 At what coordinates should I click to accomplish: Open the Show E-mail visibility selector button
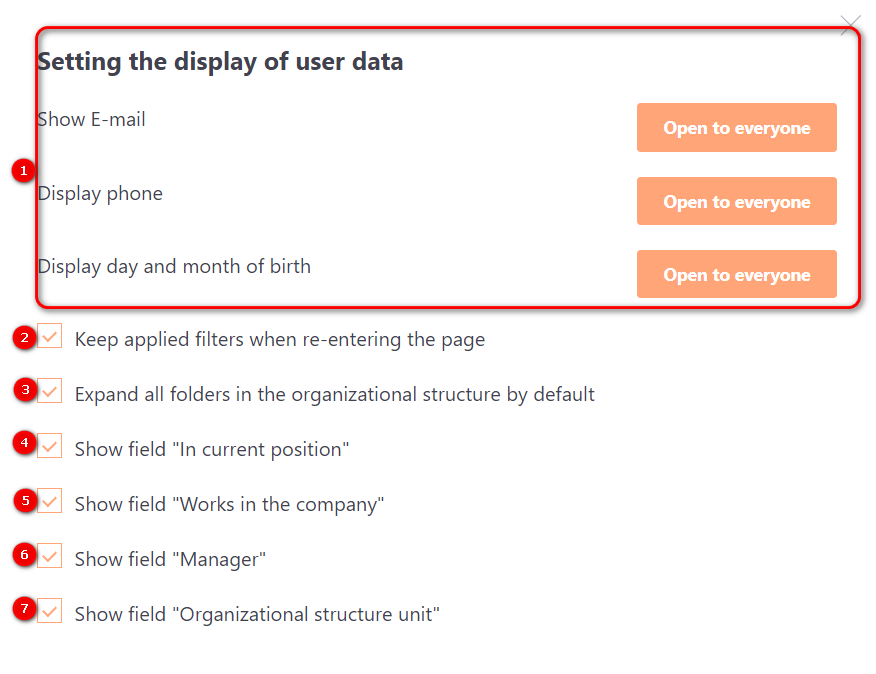tap(736, 128)
